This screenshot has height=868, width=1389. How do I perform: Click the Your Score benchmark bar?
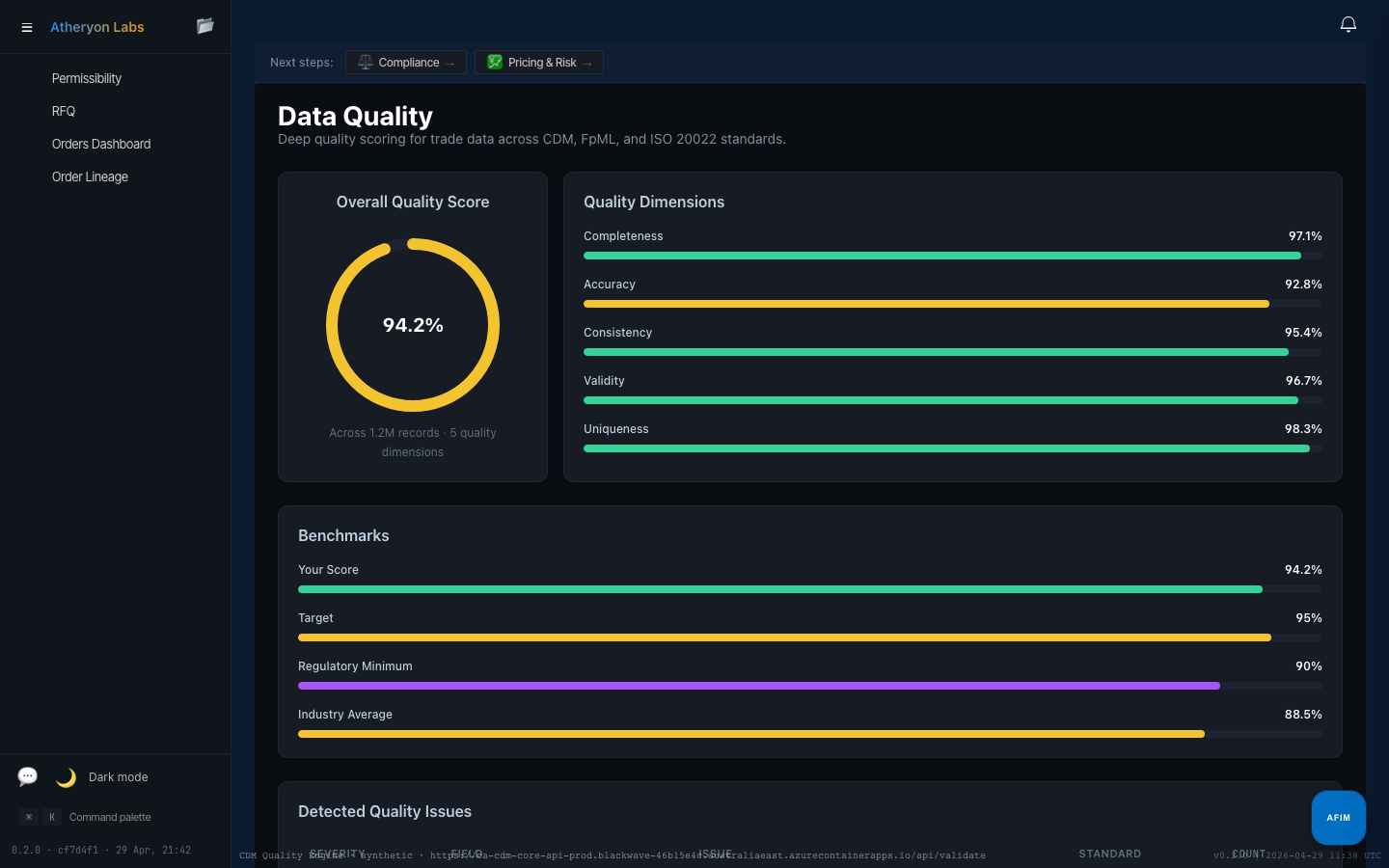pos(810,589)
